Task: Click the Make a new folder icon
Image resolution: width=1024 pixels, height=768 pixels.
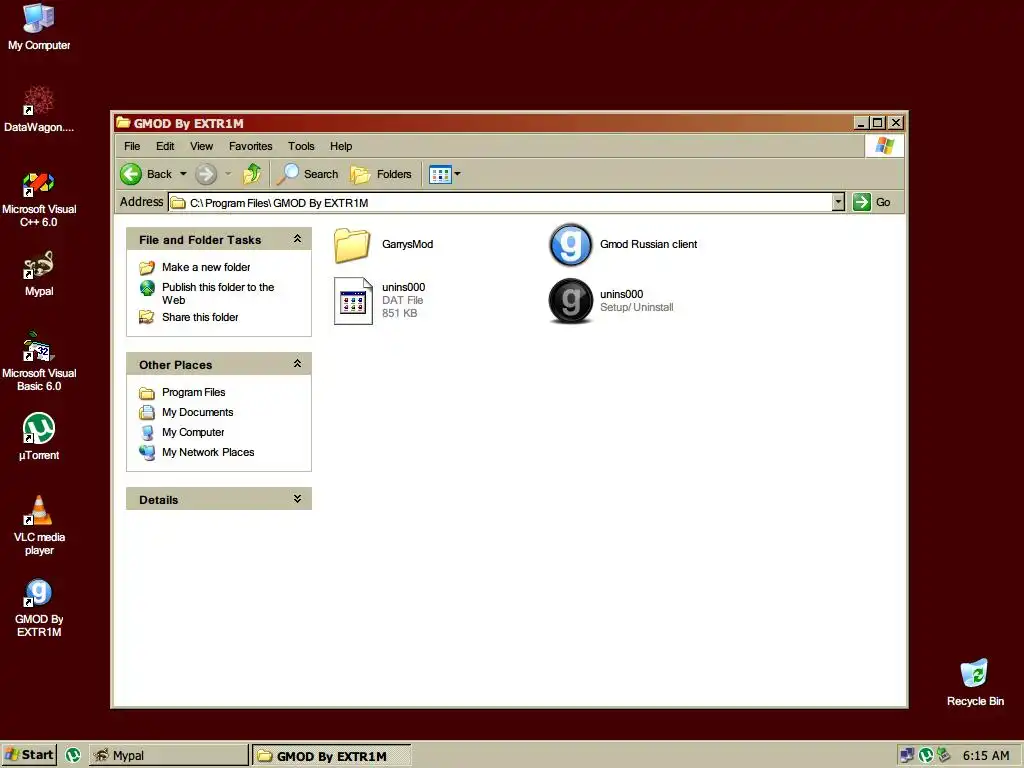Action: coord(147,267)
